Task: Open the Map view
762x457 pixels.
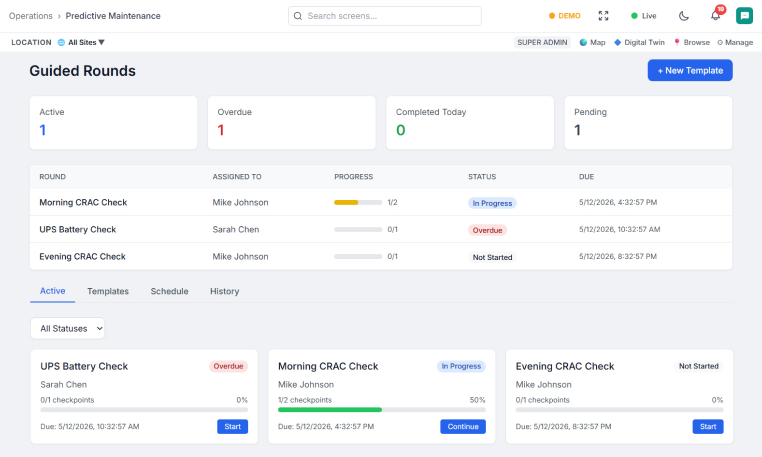Action: click(592, 42)
